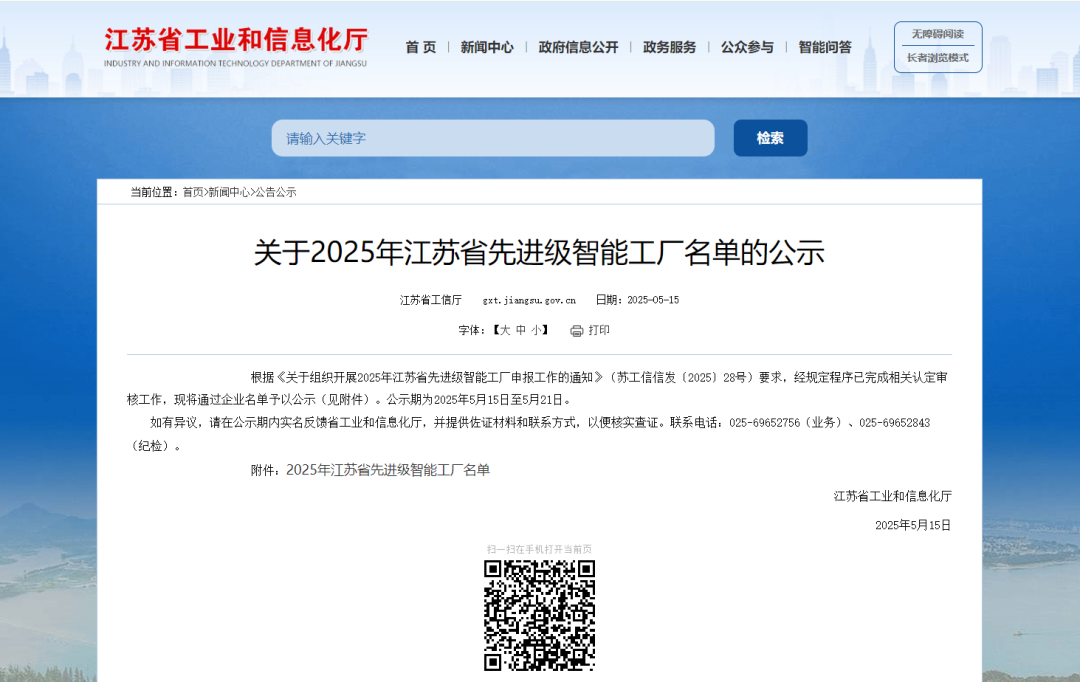Open 智能问答 in the navigation bar

click(825, 47)
